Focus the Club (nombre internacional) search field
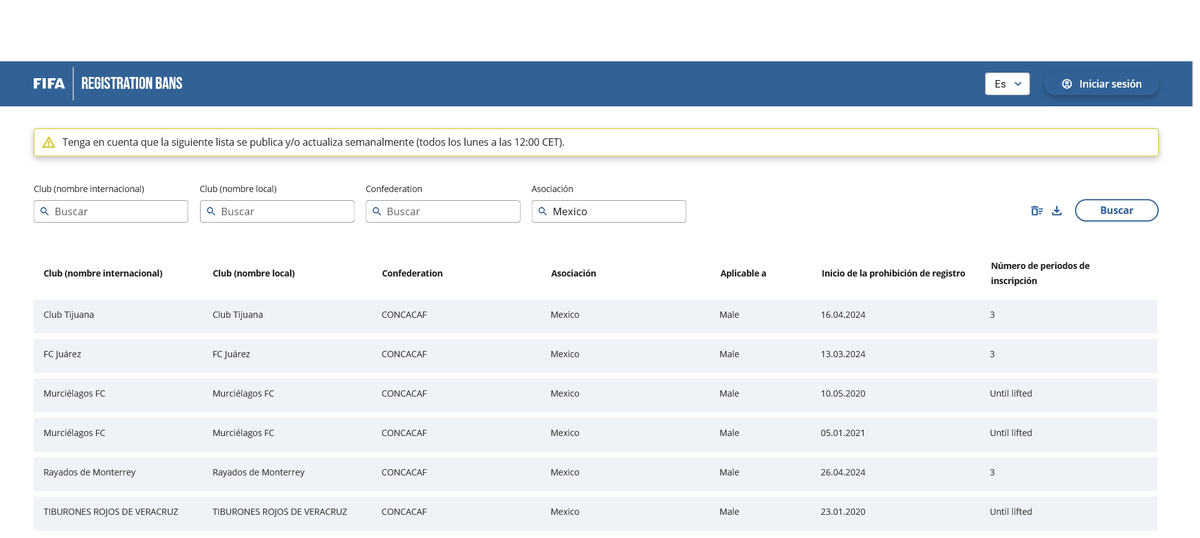Image resolution: width=1200 pixels, height=538 pixels. coord(111,211)
